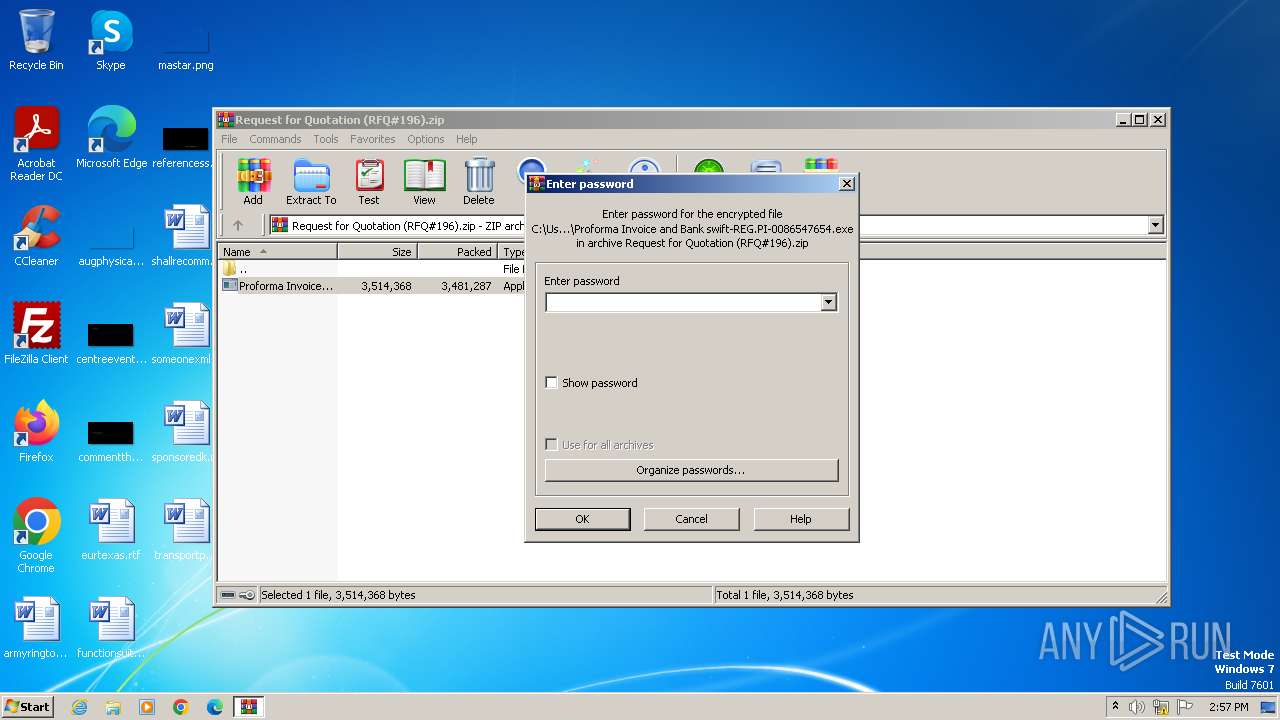Click WinRAR taskbar button
The image size is (1280, 720).
[249, 707]
